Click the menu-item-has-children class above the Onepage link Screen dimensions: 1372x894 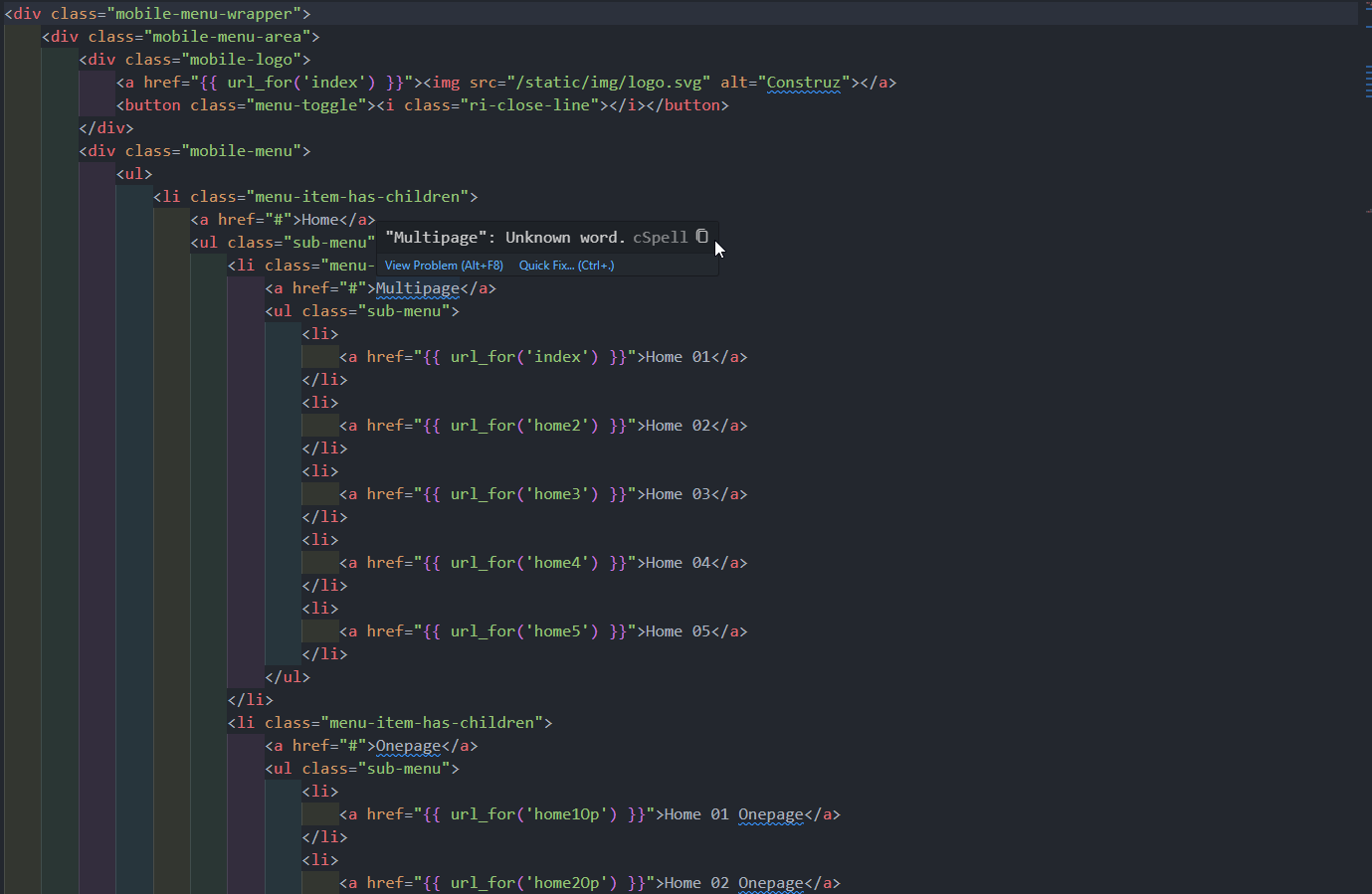click(432, 723)
